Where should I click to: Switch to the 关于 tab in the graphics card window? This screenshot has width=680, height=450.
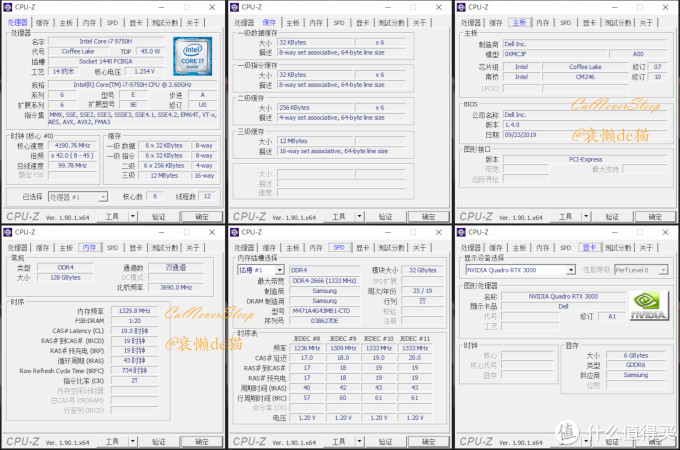point(646,248)
